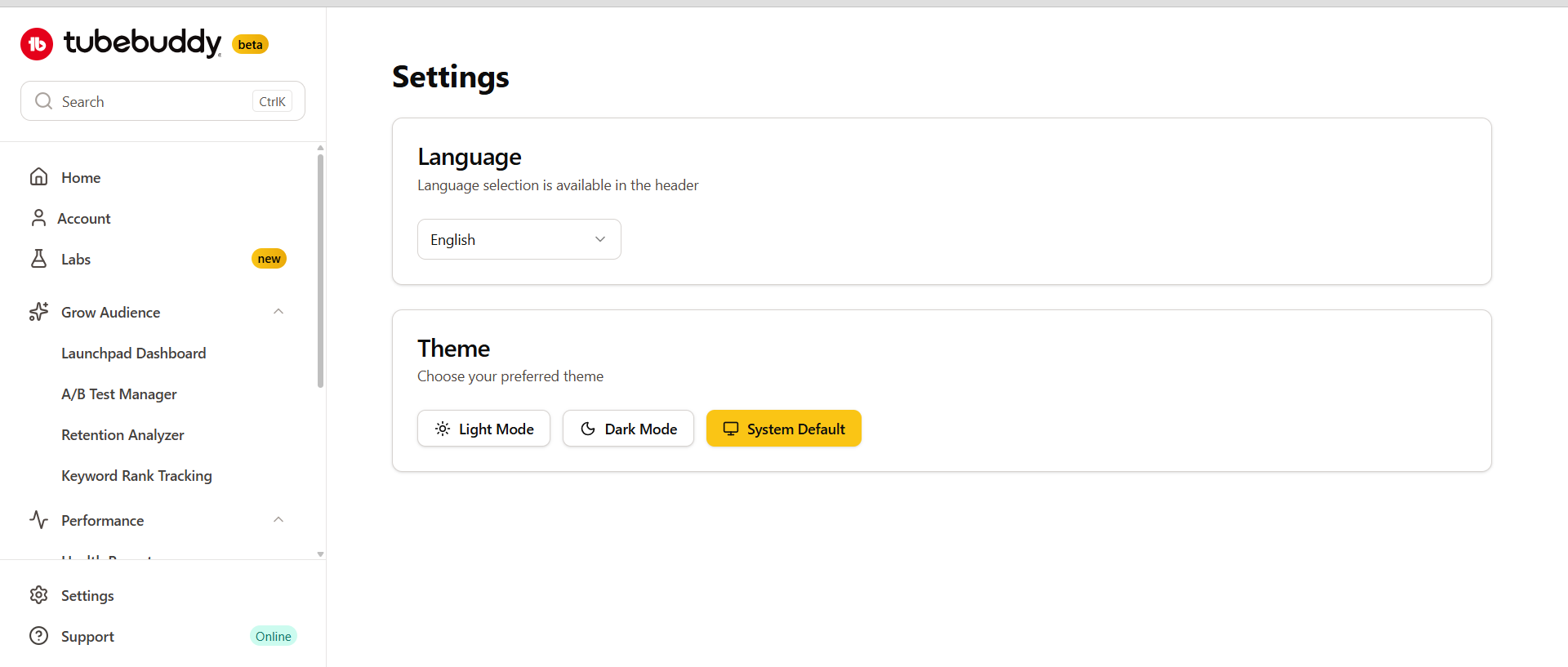Image resolution: width=1568 pixels, height=667 pixels.
Task: Open Labs from the sidebar
Action: tap(76, 259)
